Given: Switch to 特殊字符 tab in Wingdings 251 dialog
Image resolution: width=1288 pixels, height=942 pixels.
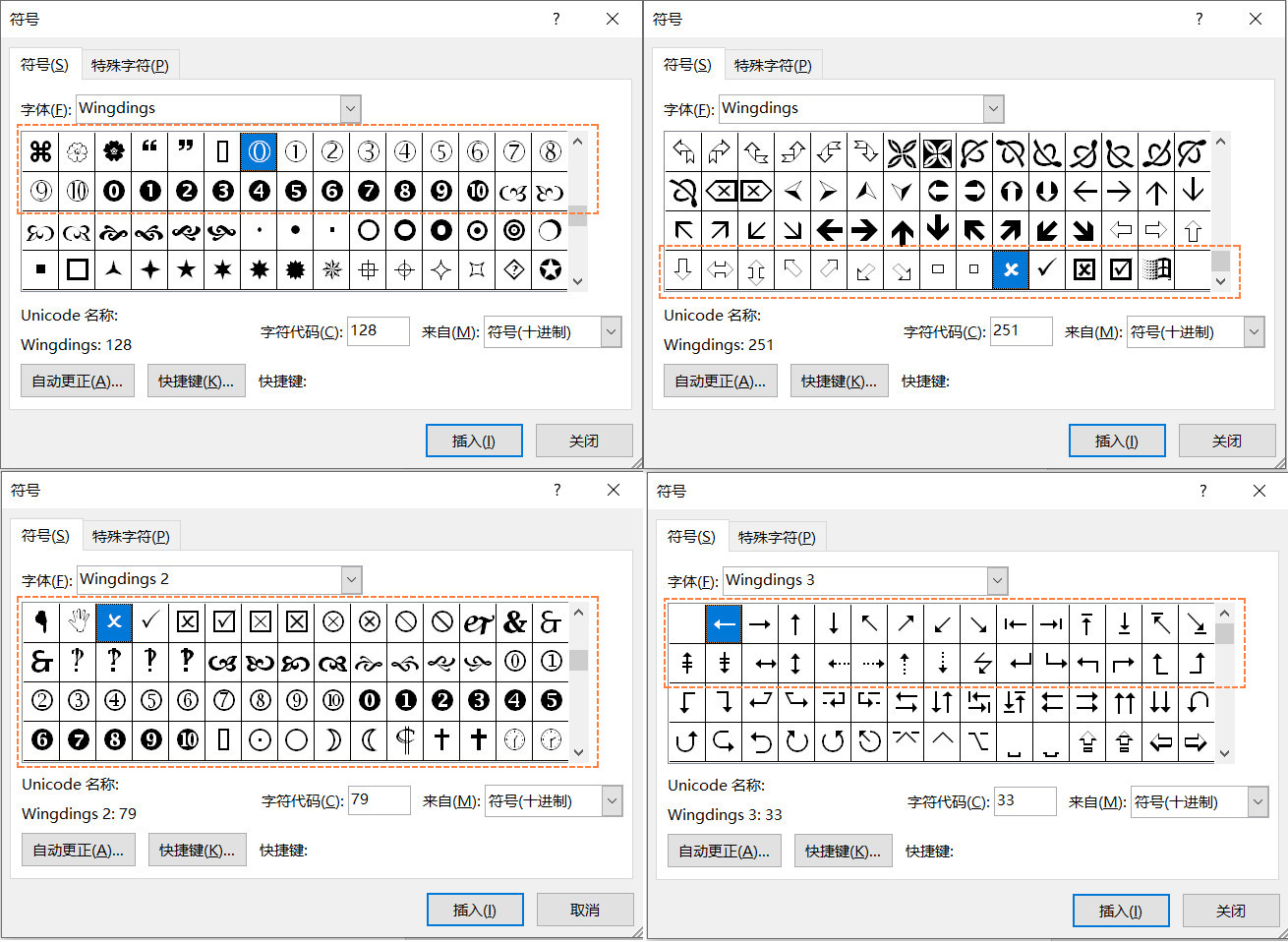Looking at the screenshot, I should click(773, 66).
